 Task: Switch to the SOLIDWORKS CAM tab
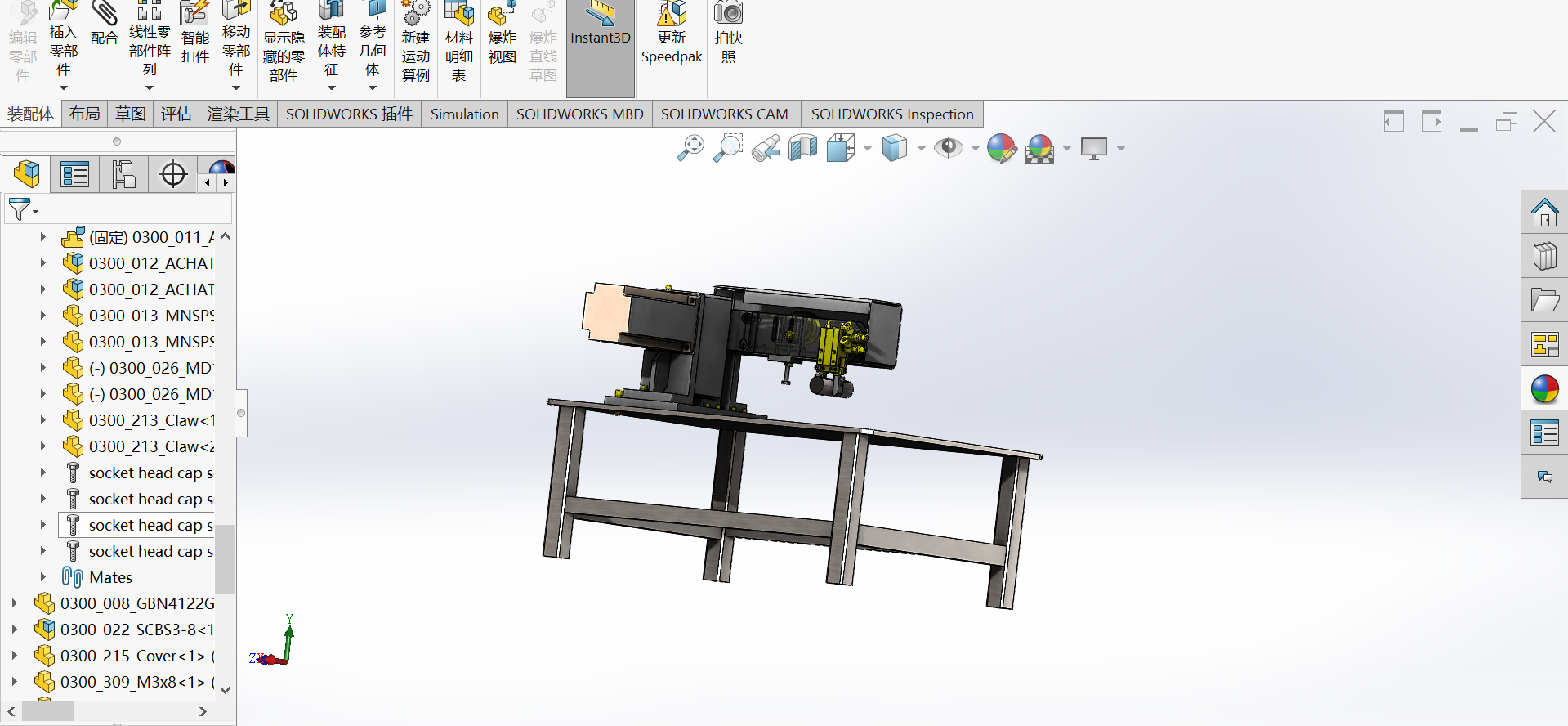725,114
